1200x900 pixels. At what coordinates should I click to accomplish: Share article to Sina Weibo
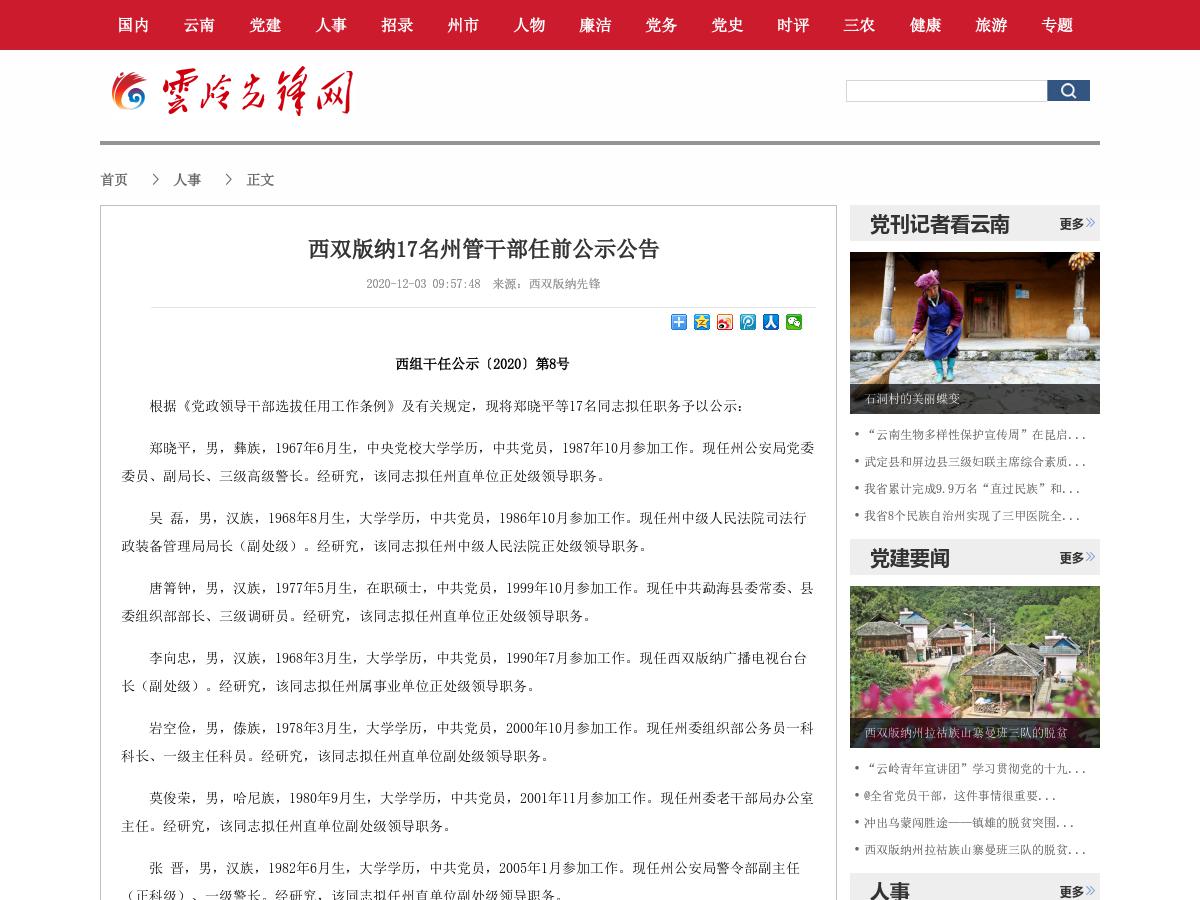coord(724,322)
